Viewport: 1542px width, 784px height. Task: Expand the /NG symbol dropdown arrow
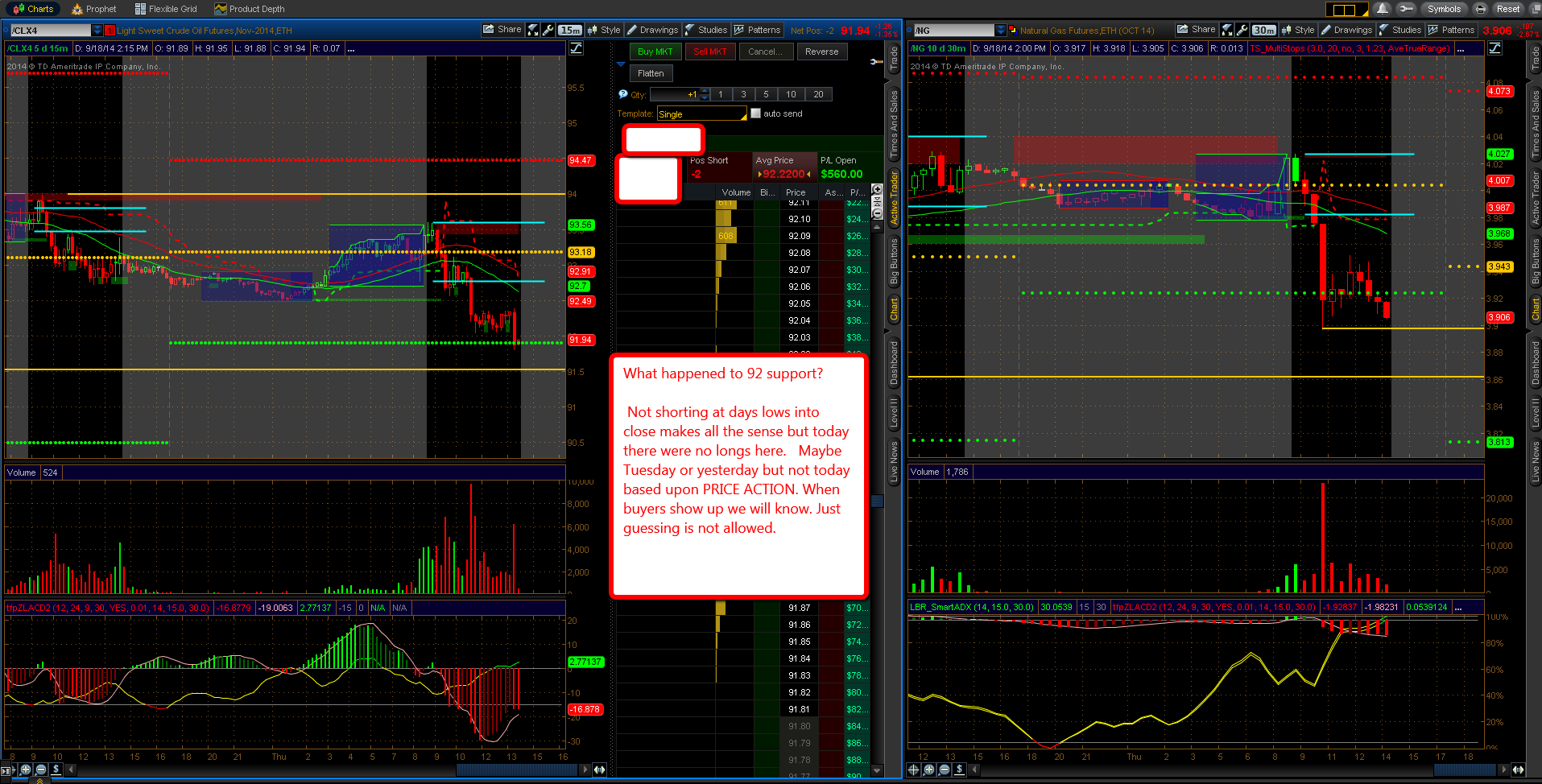[x=1001, y=31]
